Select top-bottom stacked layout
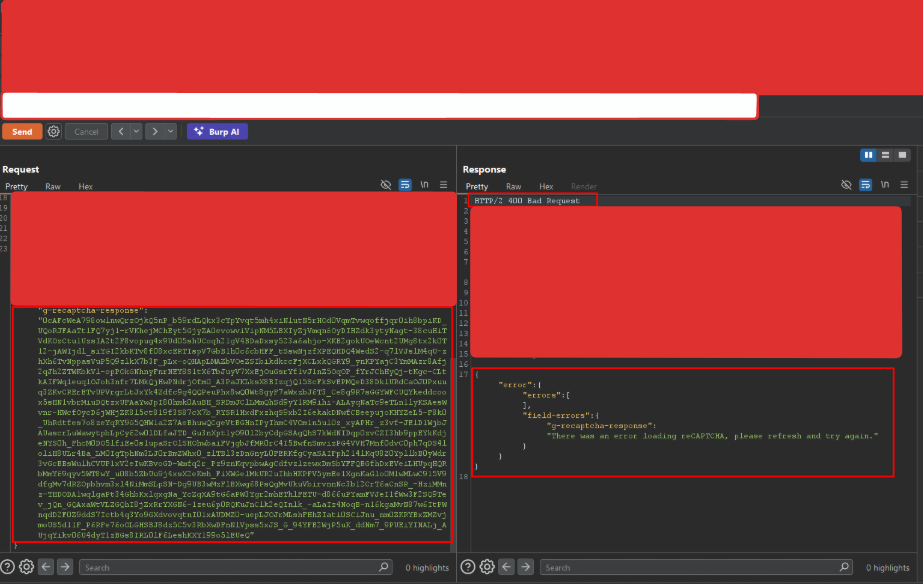This screenshot has height=584, width=923. click(x=885, y=155)
